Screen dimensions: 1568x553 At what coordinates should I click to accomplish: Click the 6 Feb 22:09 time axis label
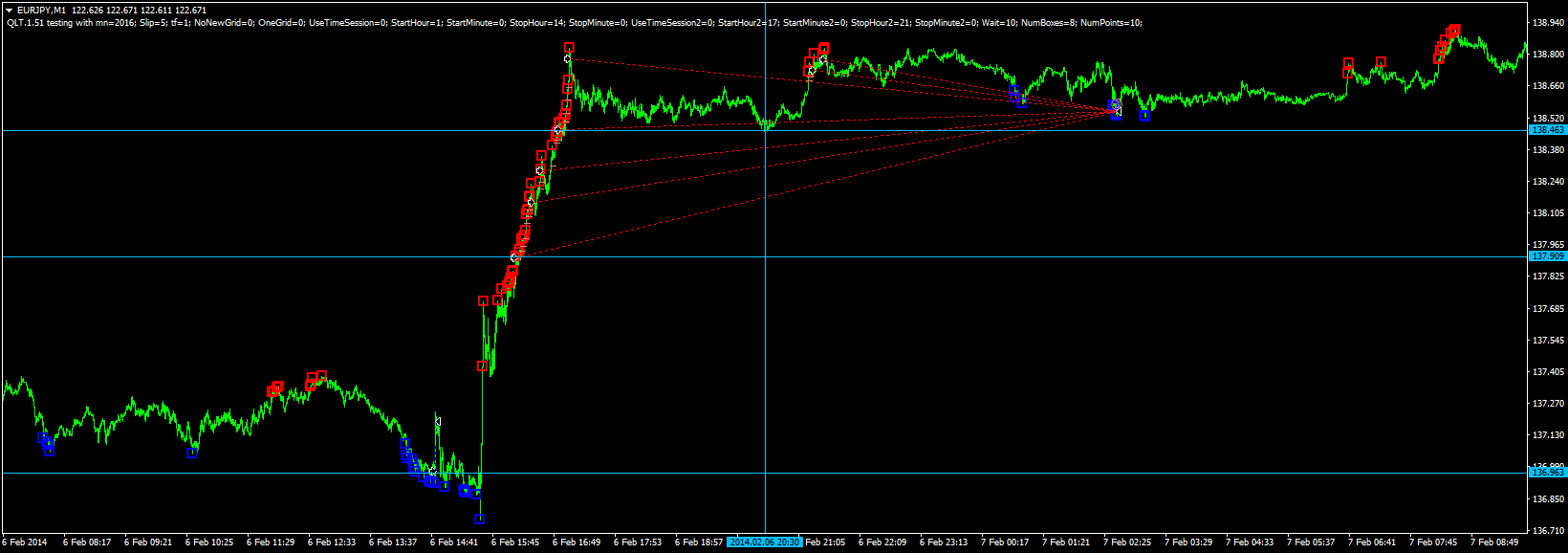tap(882, 542)
